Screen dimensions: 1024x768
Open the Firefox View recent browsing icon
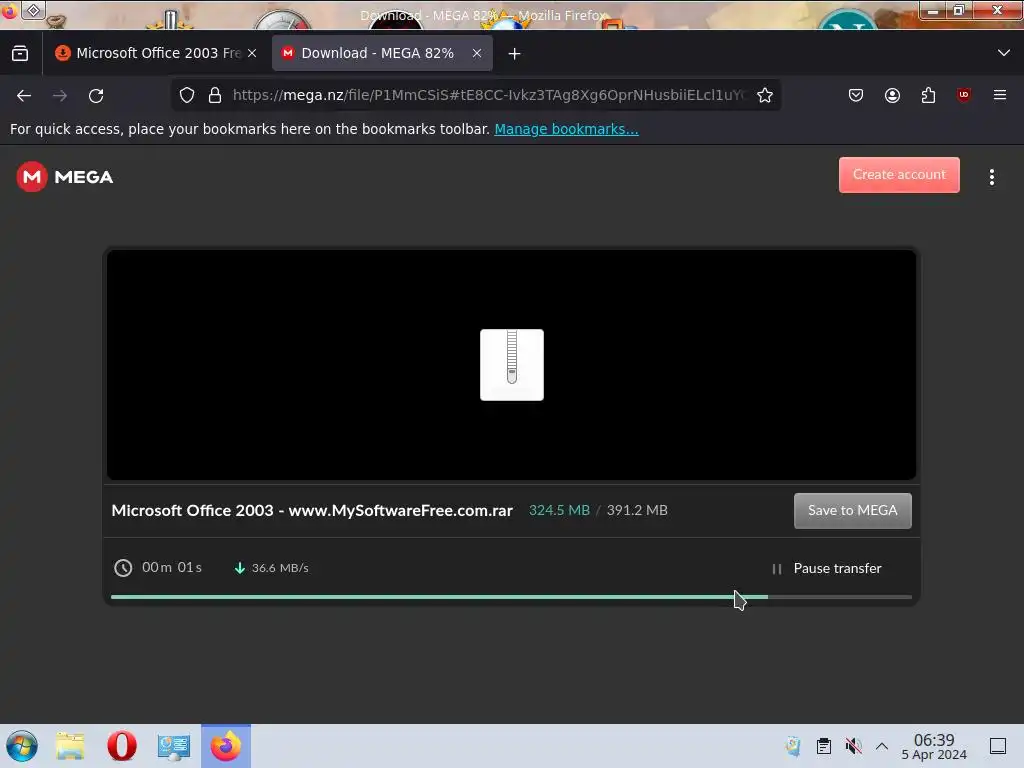pyautogui.click(x=20, y=54)
